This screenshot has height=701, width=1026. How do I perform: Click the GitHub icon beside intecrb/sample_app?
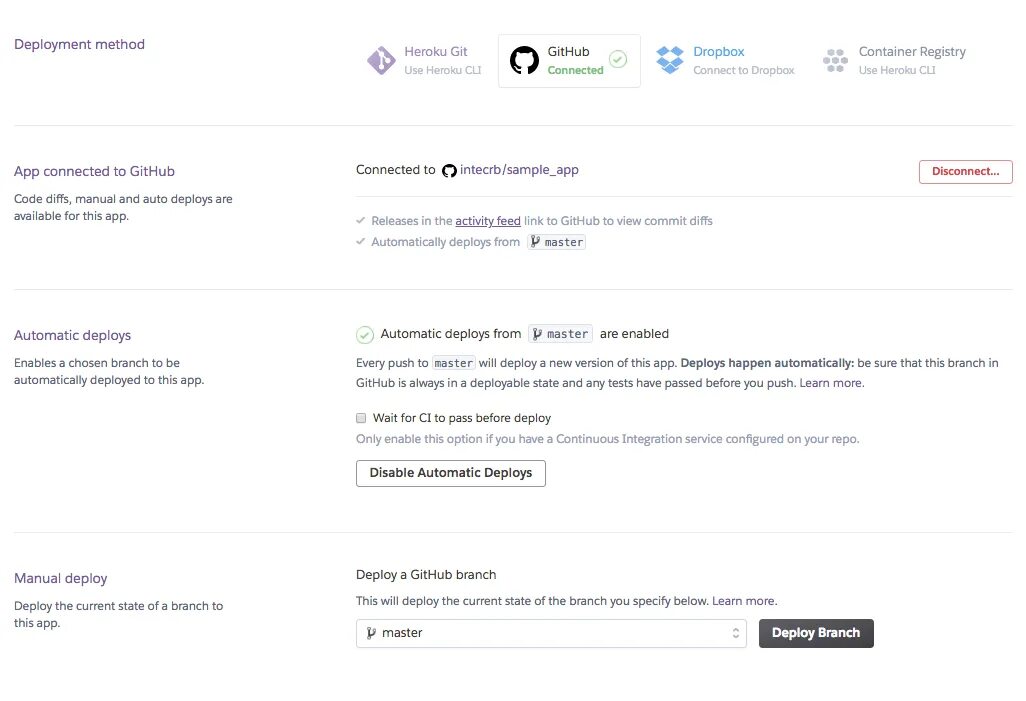(449, 171)
